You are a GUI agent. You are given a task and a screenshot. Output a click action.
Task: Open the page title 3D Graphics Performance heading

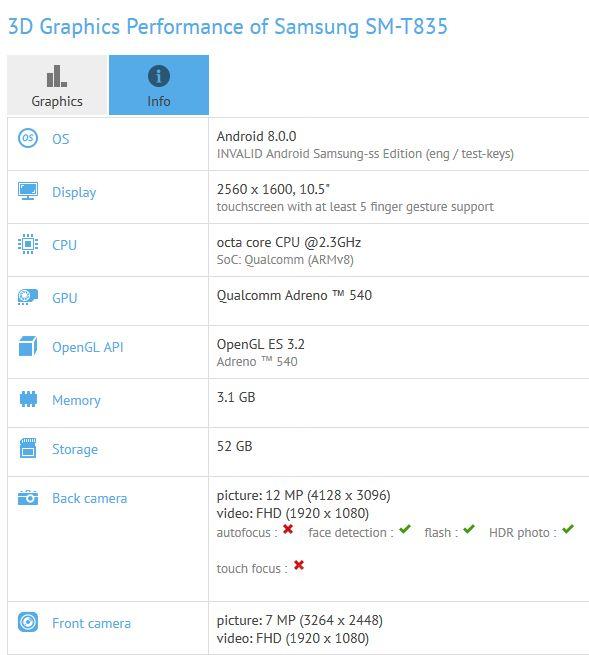[228, 27]
